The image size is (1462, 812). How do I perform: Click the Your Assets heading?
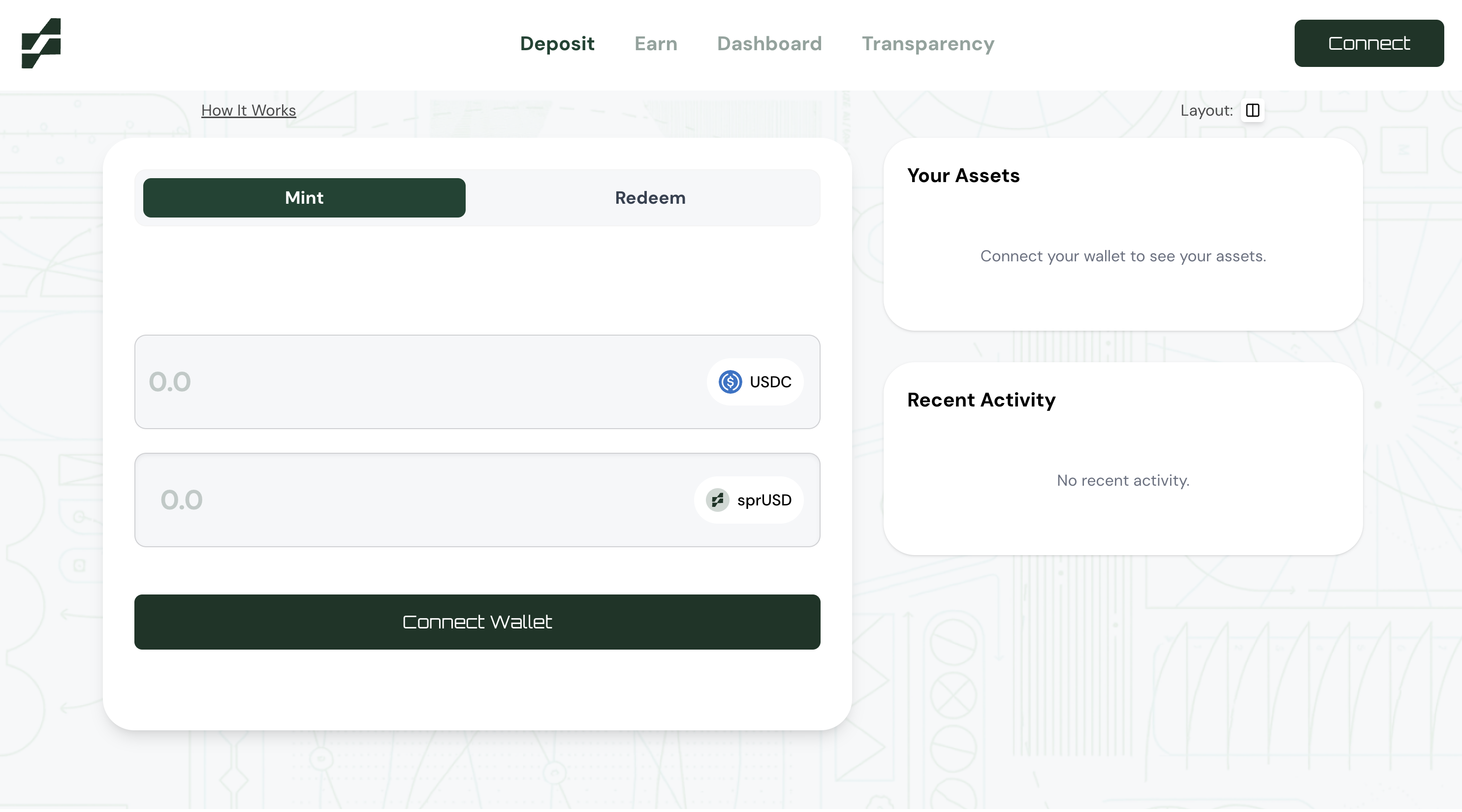[963, 175]
